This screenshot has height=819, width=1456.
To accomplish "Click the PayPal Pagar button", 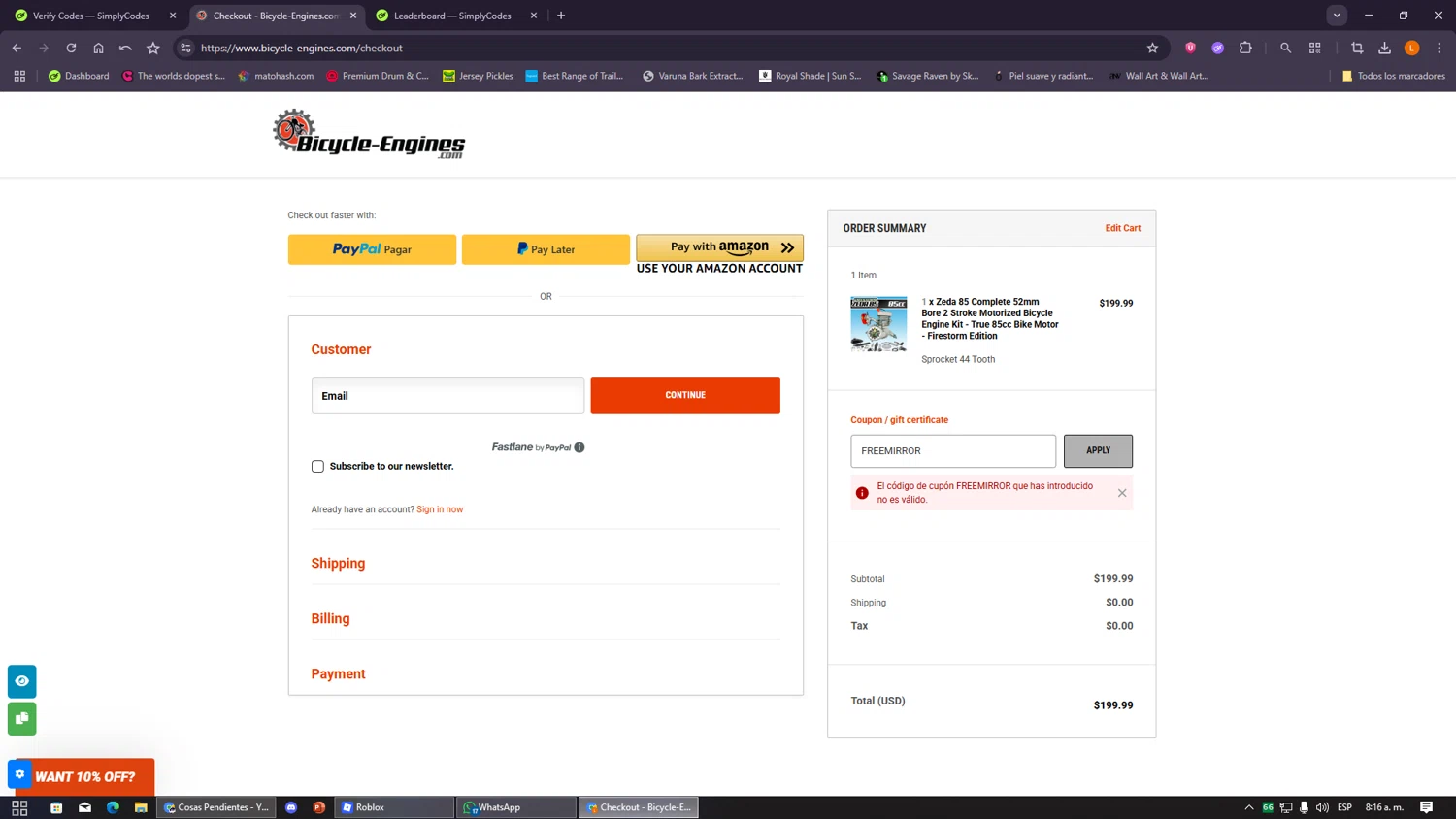I will [x=372, y=249].
